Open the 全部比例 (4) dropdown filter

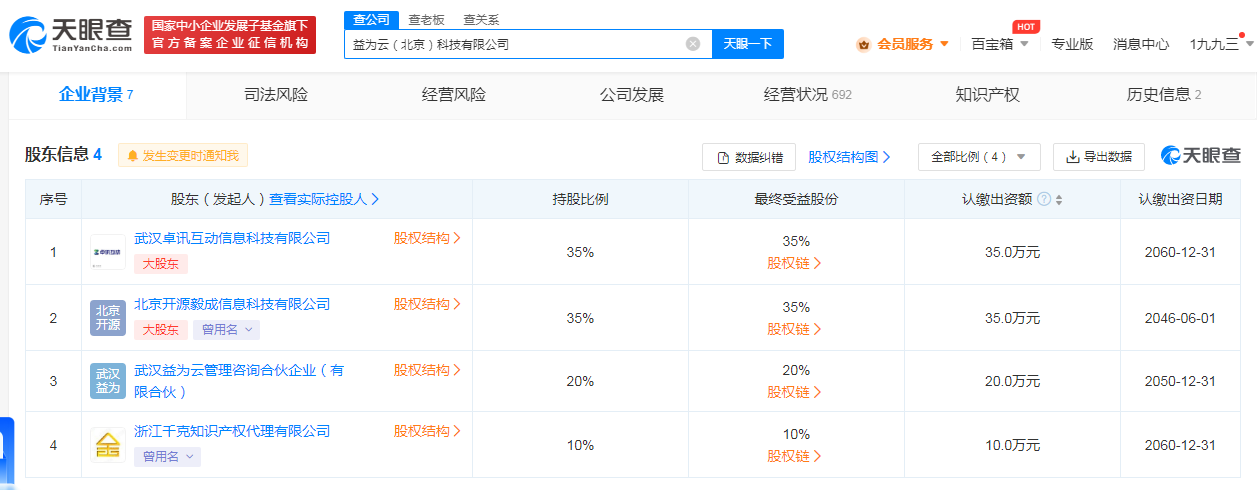tap(978, 157)
